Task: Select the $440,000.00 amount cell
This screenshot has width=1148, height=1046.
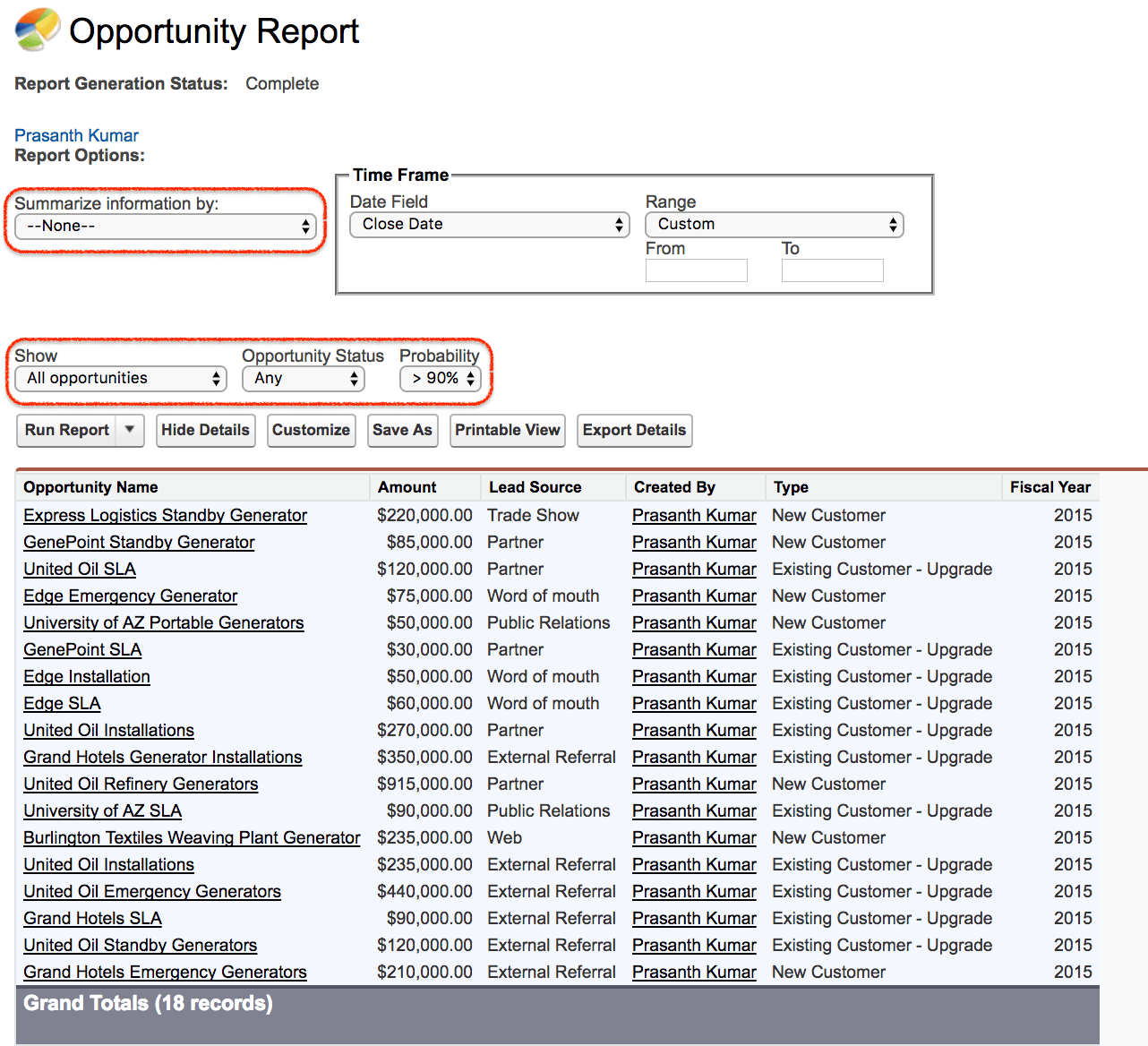Action: [424, 891]
